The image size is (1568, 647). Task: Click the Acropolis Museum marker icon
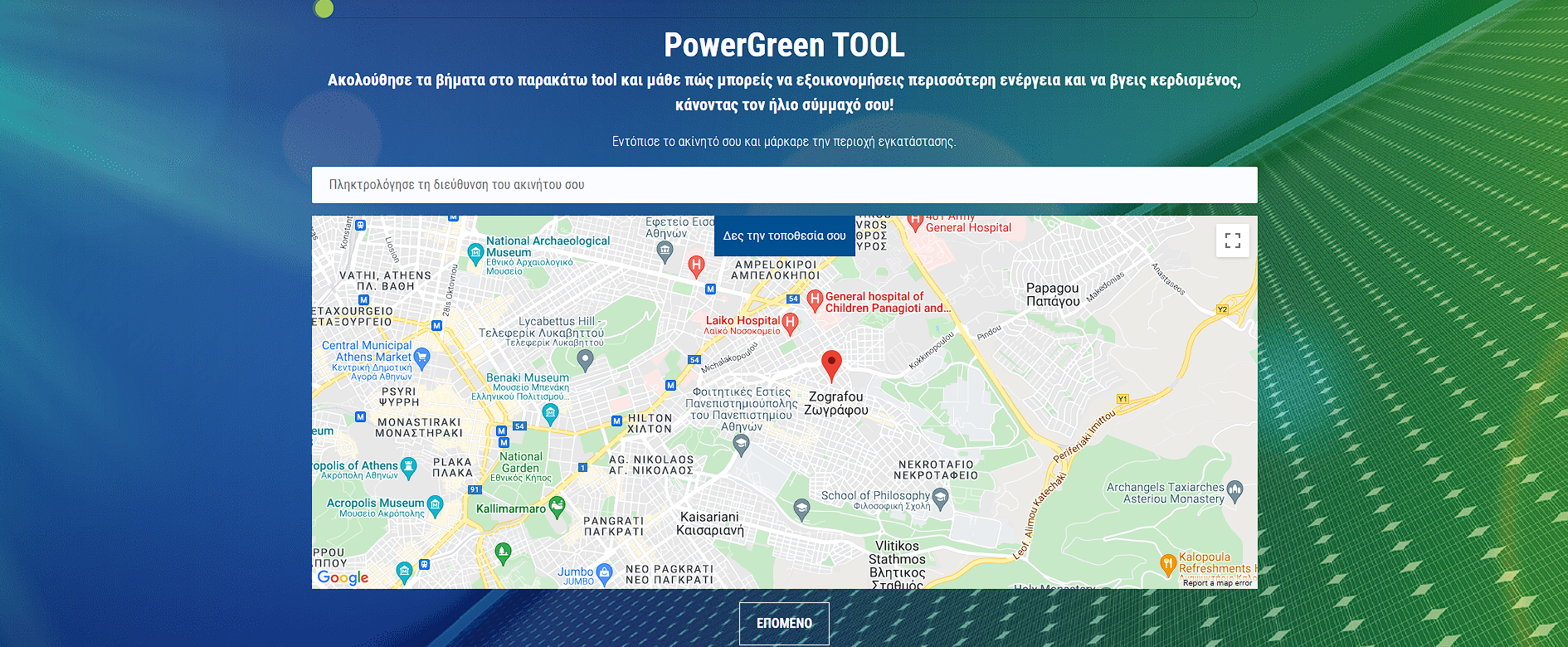point(435,503)
